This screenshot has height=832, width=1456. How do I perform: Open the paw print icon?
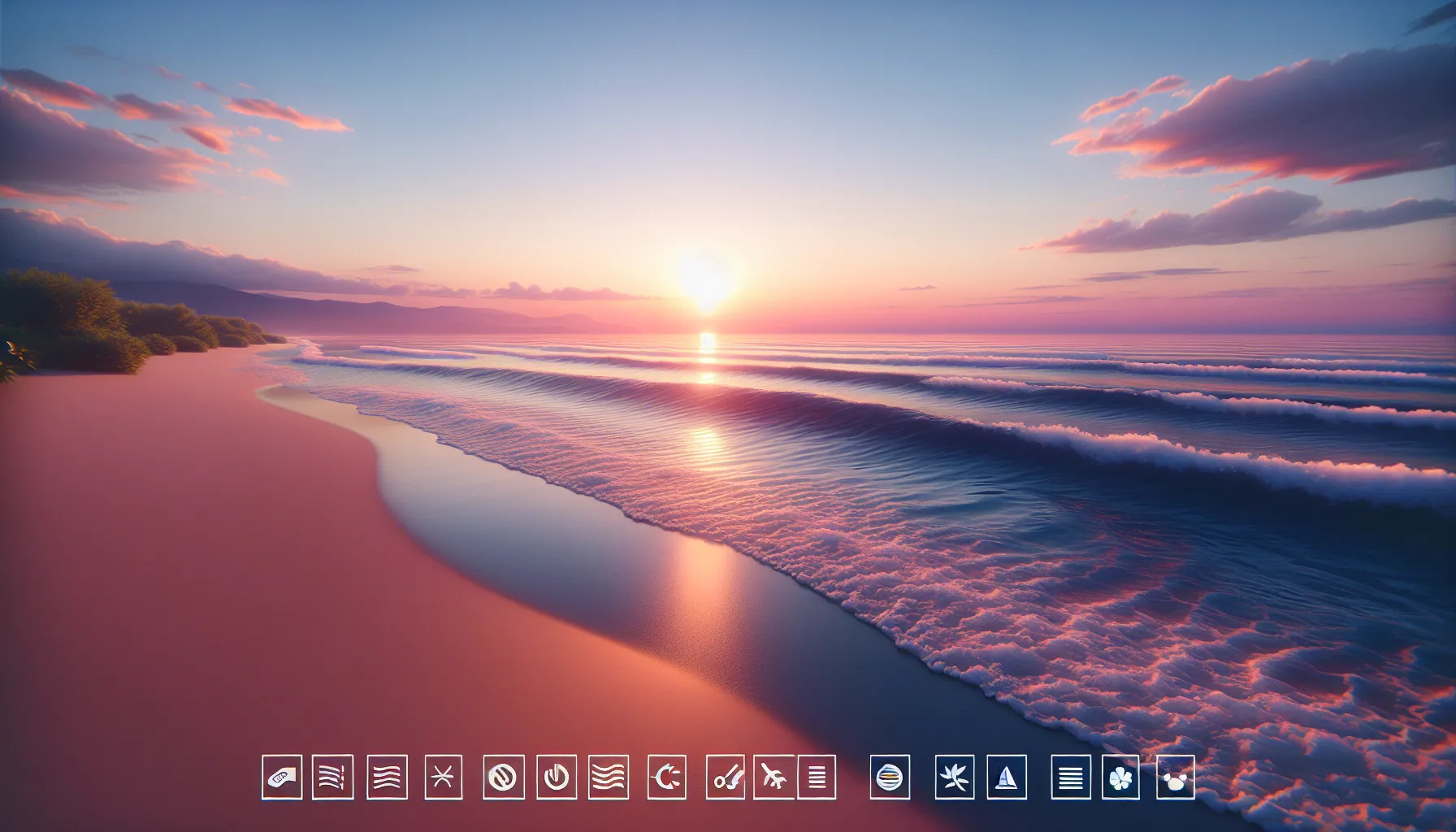pyautogui.click(x=1174, y=778)
